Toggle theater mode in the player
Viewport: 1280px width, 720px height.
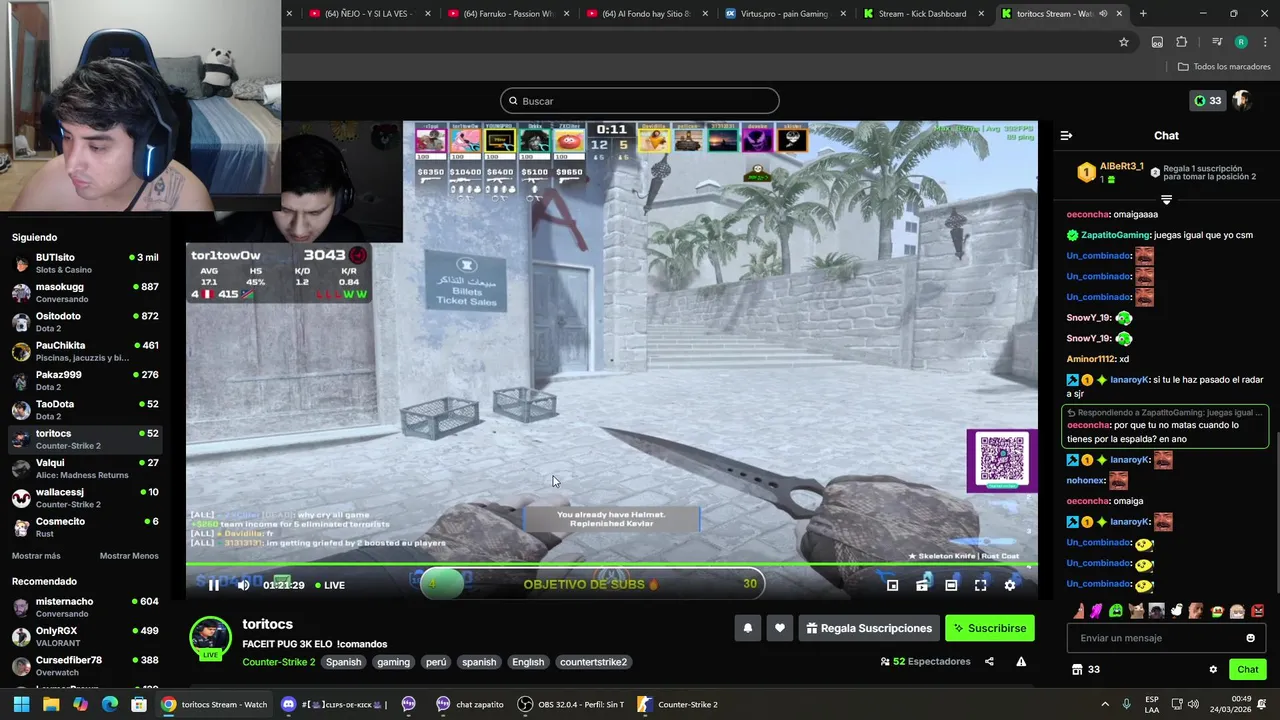[x=951, y=585]
